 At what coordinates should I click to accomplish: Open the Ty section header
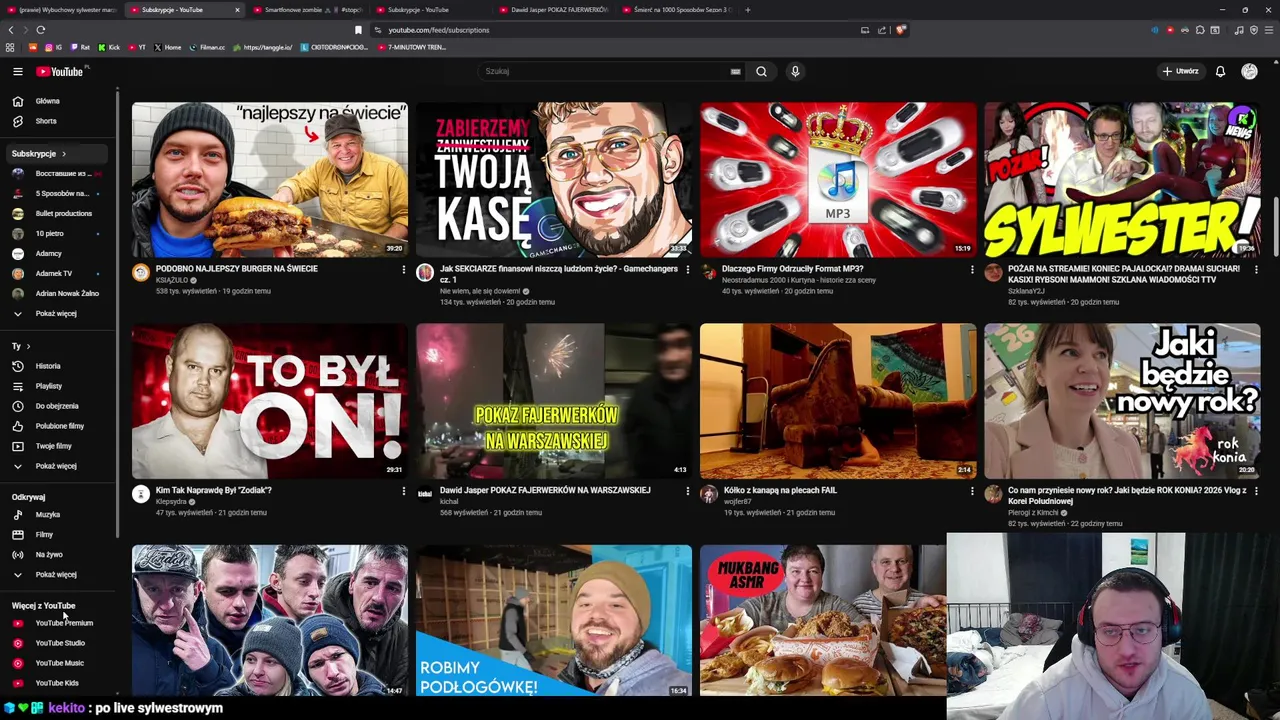[x=21, y=346]
